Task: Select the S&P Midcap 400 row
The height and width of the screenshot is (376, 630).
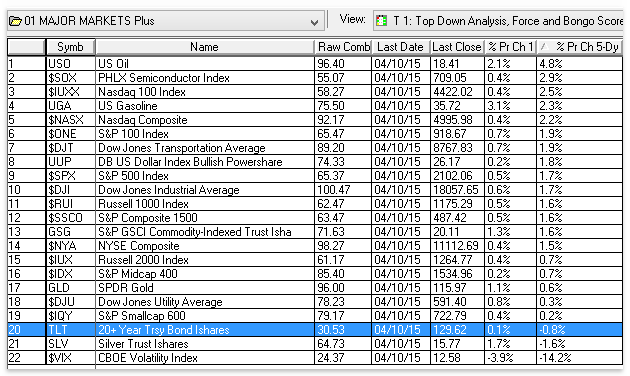Action: 315,274
